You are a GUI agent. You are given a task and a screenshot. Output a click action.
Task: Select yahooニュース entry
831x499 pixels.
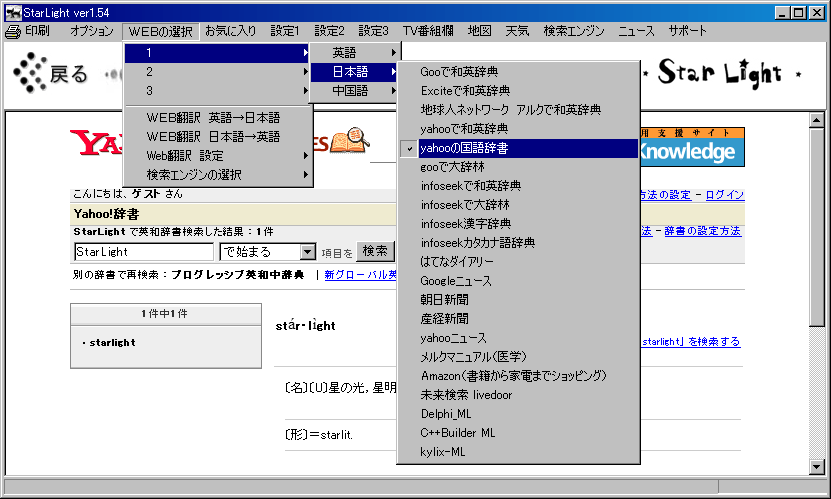click(x=518, y=338)
